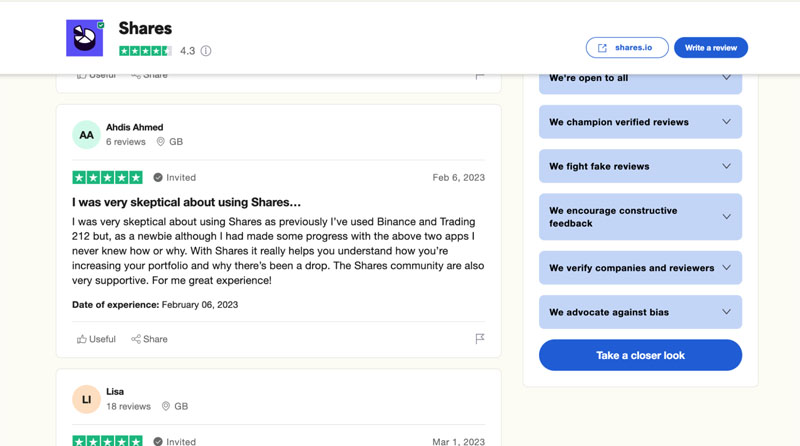Open Ahdis Ahmed's profile name
This screenshot has height=446, width=800.
pyautogui.click(x=135, y=127)
